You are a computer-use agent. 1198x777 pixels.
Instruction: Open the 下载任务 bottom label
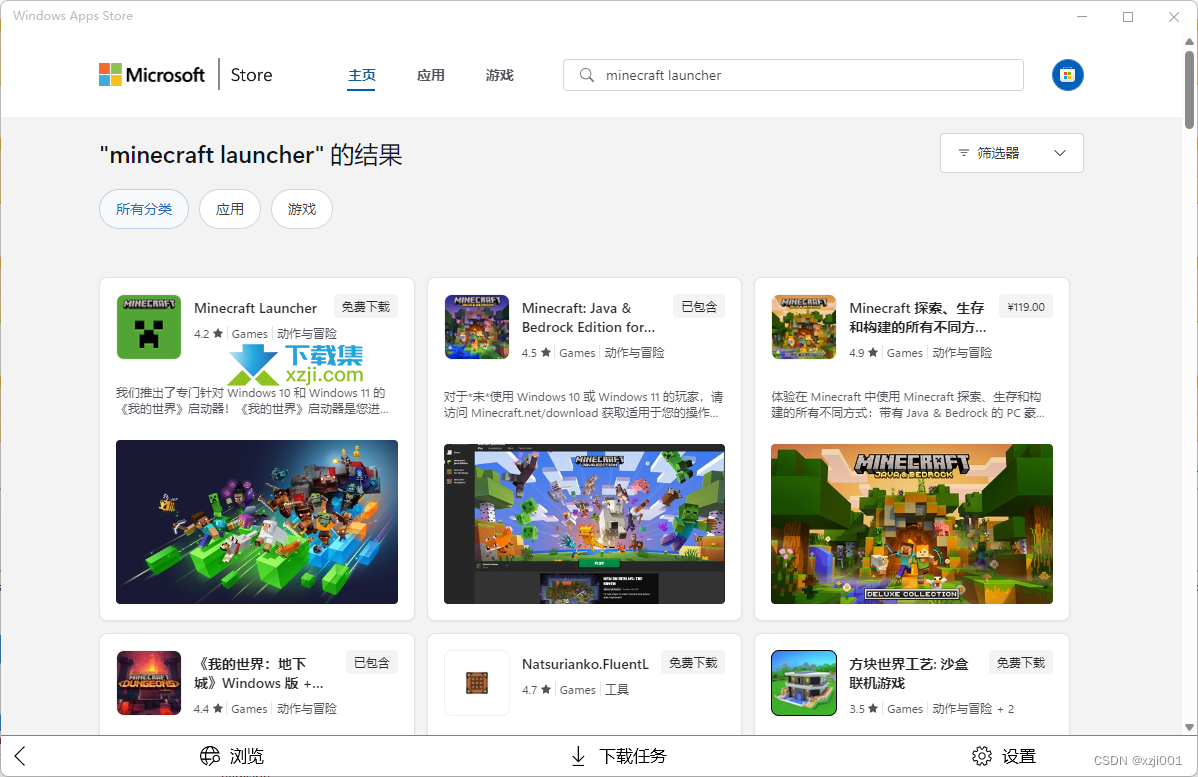tap(633, 756)
